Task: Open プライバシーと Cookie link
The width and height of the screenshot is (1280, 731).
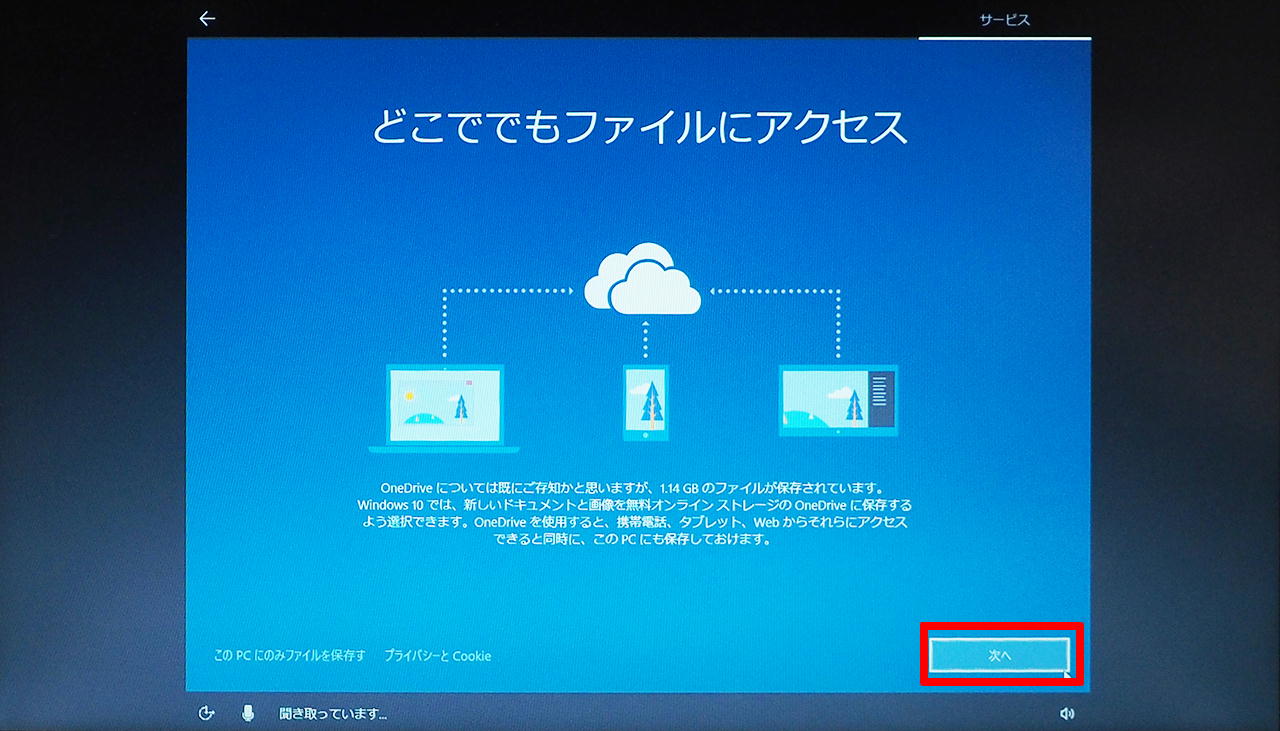Action: tap(437, 656)
